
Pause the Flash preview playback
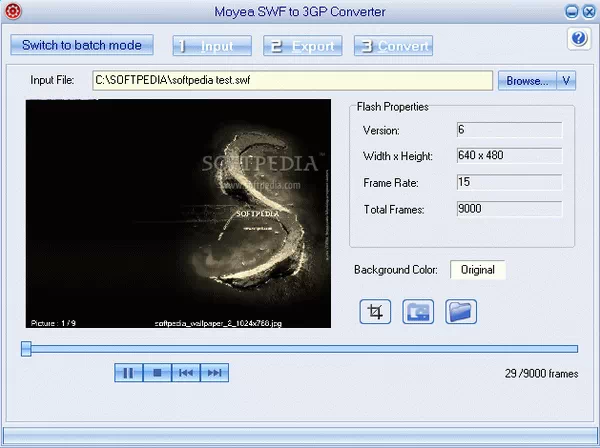tap(129, 373)
